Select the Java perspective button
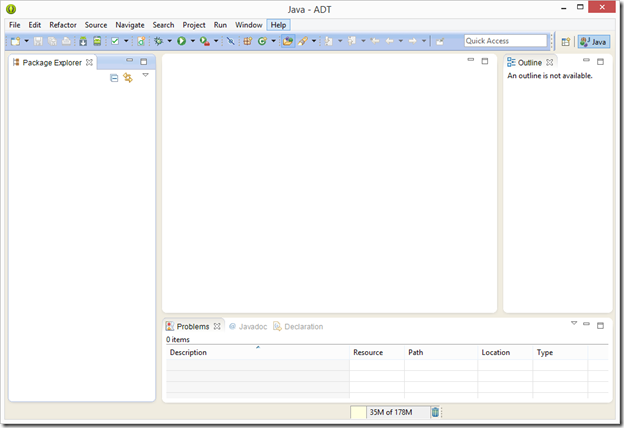 coord(594,41)
